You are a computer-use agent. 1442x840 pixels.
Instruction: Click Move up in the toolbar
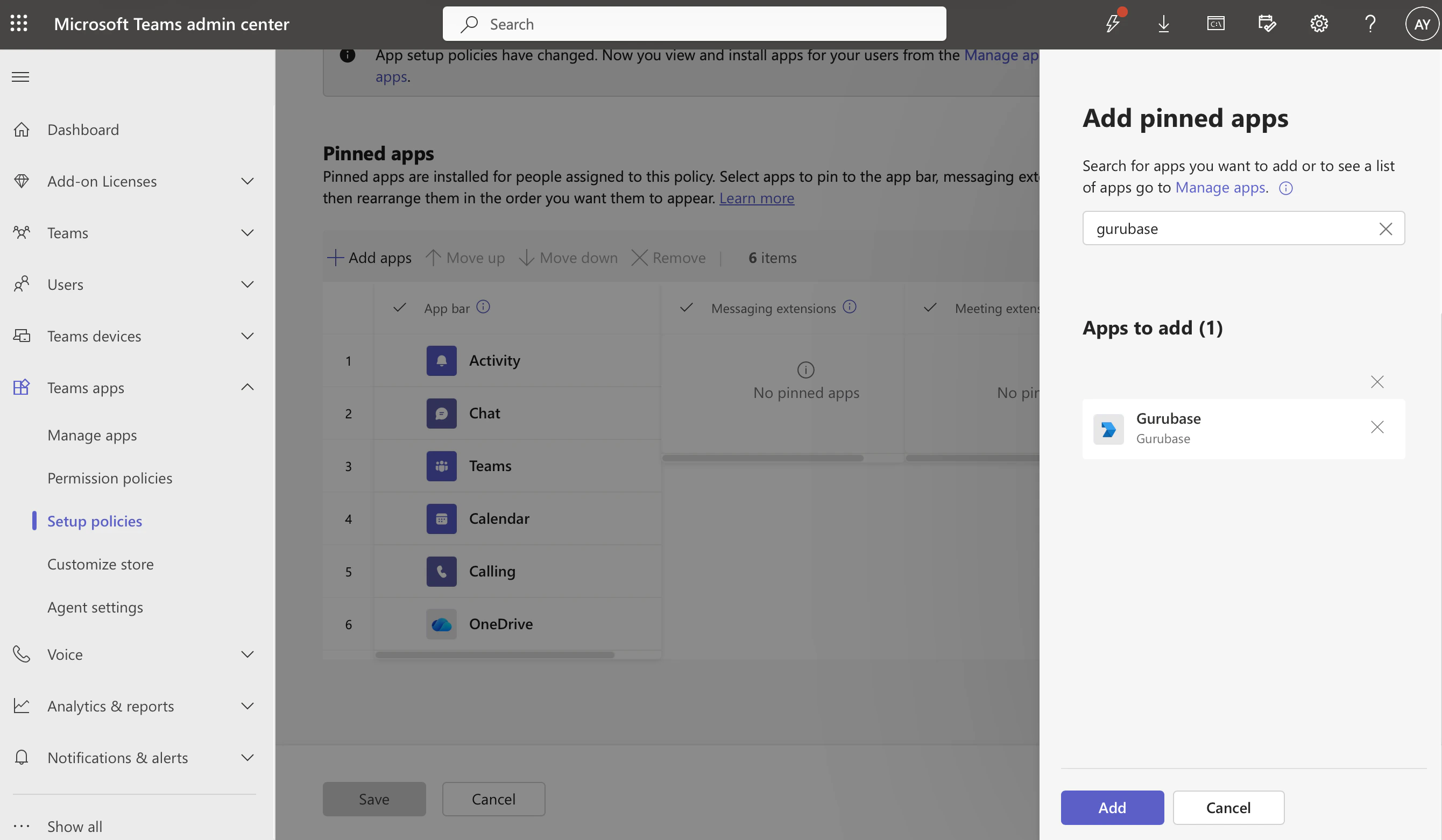coord(465,258)
